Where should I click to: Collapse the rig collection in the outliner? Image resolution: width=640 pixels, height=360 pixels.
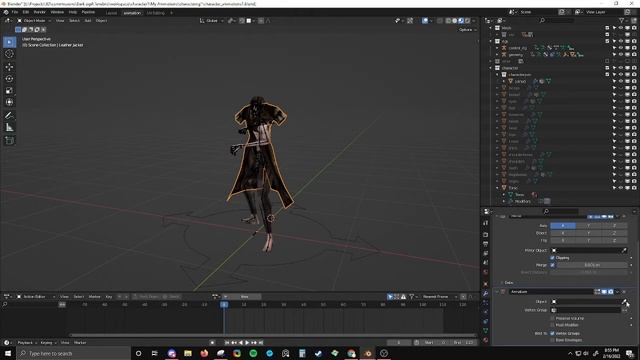point(491,41)
